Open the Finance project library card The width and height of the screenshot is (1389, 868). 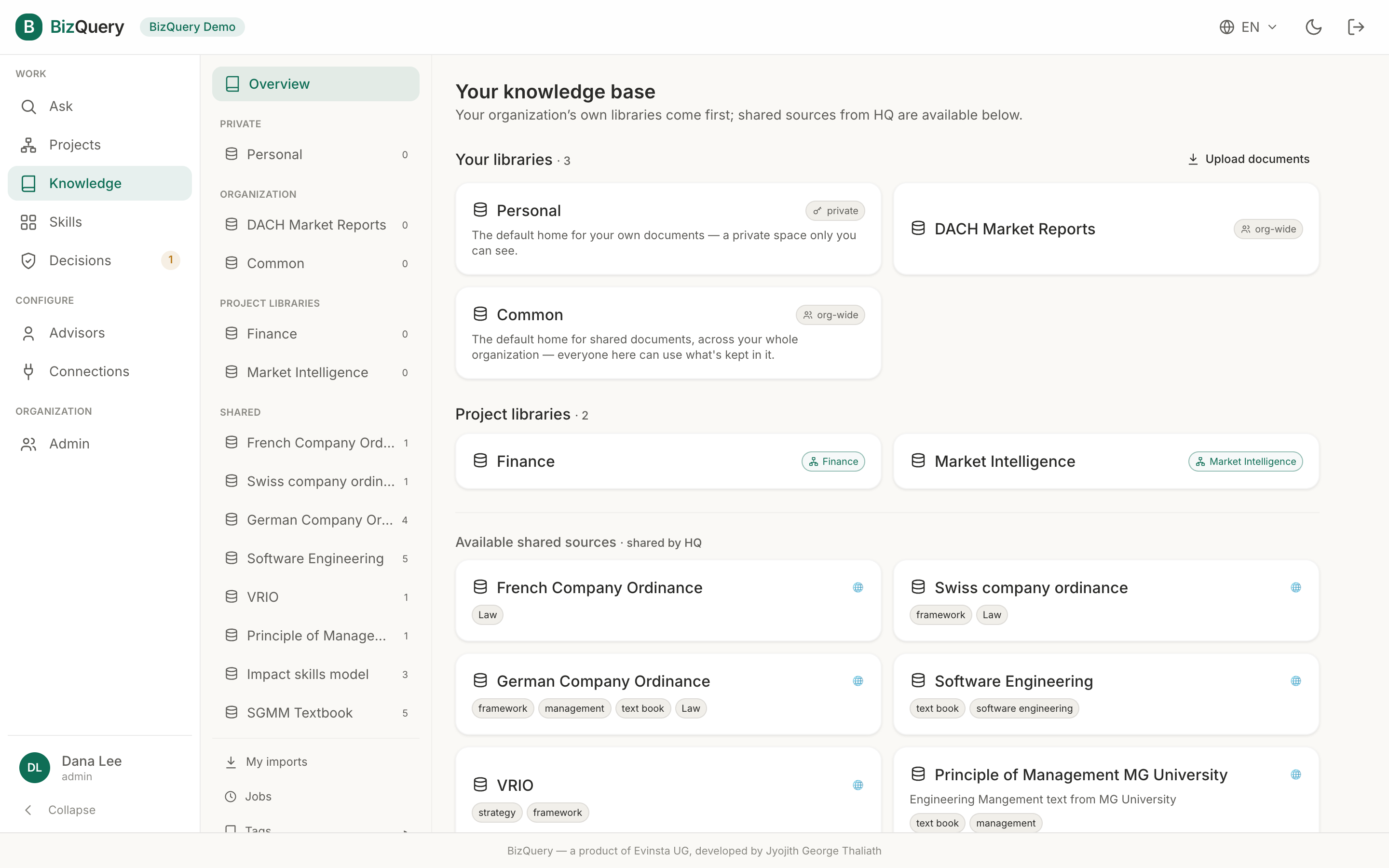668,461
